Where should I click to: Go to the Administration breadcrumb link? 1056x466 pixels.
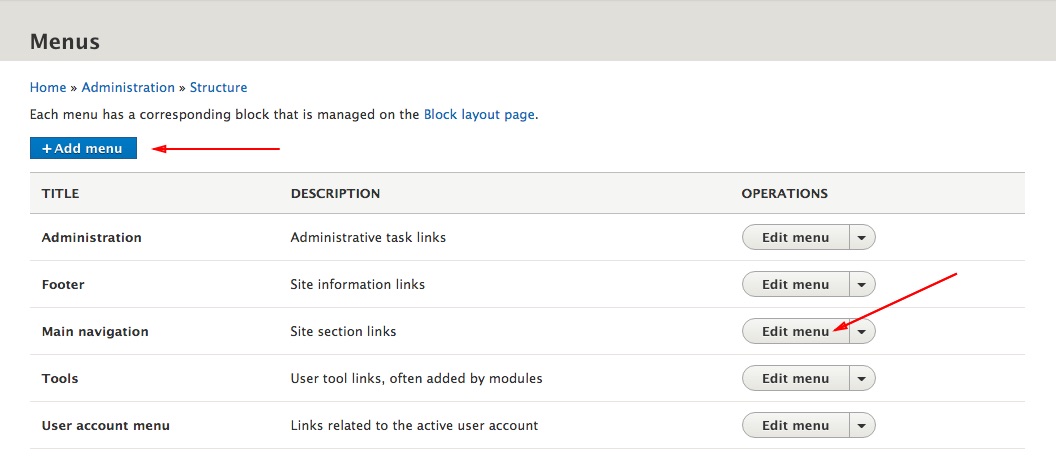coord(128,88)
